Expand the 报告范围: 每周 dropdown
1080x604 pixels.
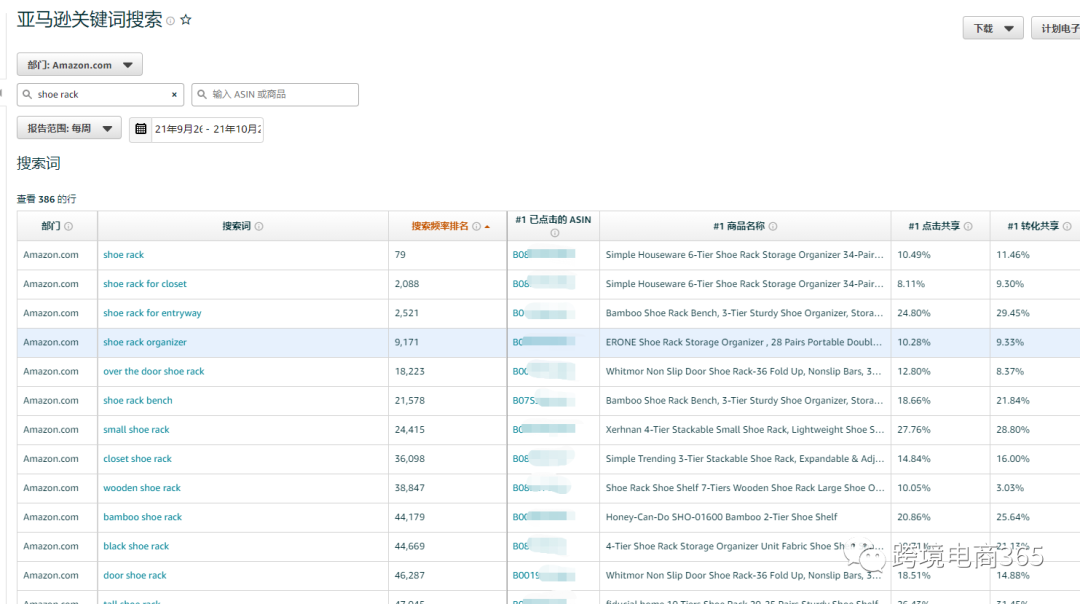coord(69,128)
